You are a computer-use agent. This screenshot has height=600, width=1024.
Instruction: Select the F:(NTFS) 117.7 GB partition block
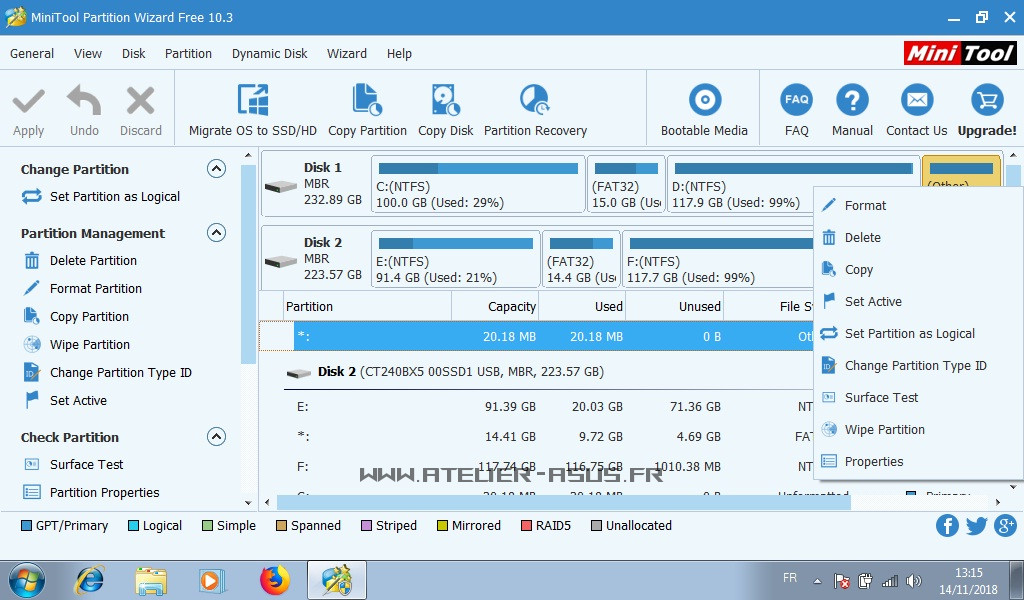(718, 259)
